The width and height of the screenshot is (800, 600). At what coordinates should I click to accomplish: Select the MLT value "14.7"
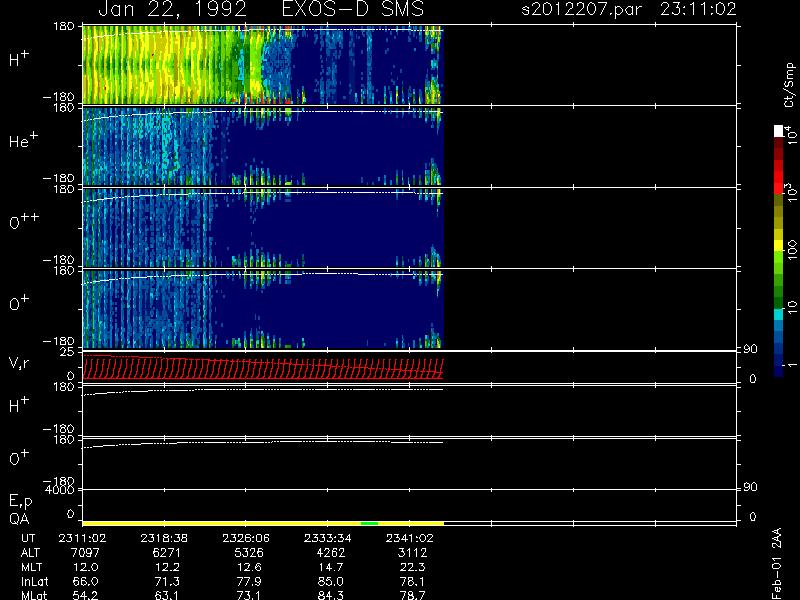pos(331,567)
